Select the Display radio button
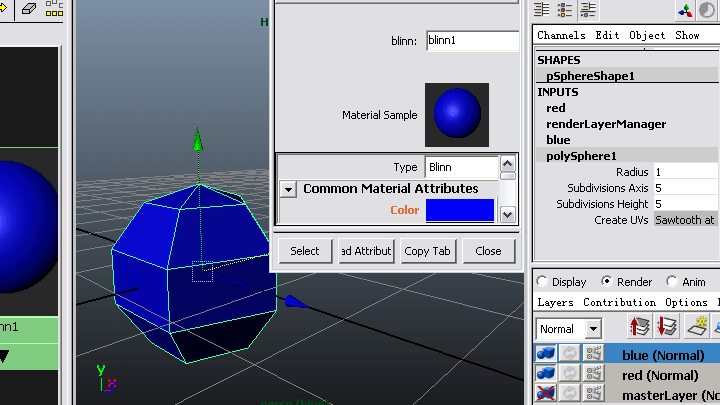The image size is (720, 405). click(543, 282)
